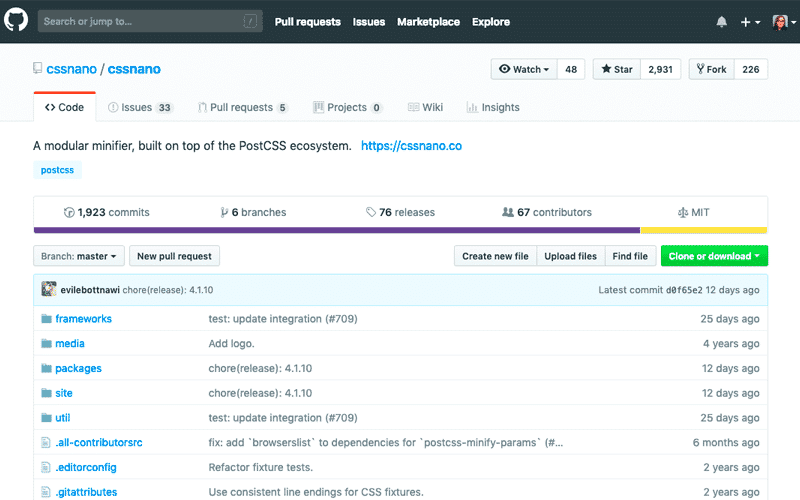
Task: Switch to the Issues tab
Action: [140, 107]
